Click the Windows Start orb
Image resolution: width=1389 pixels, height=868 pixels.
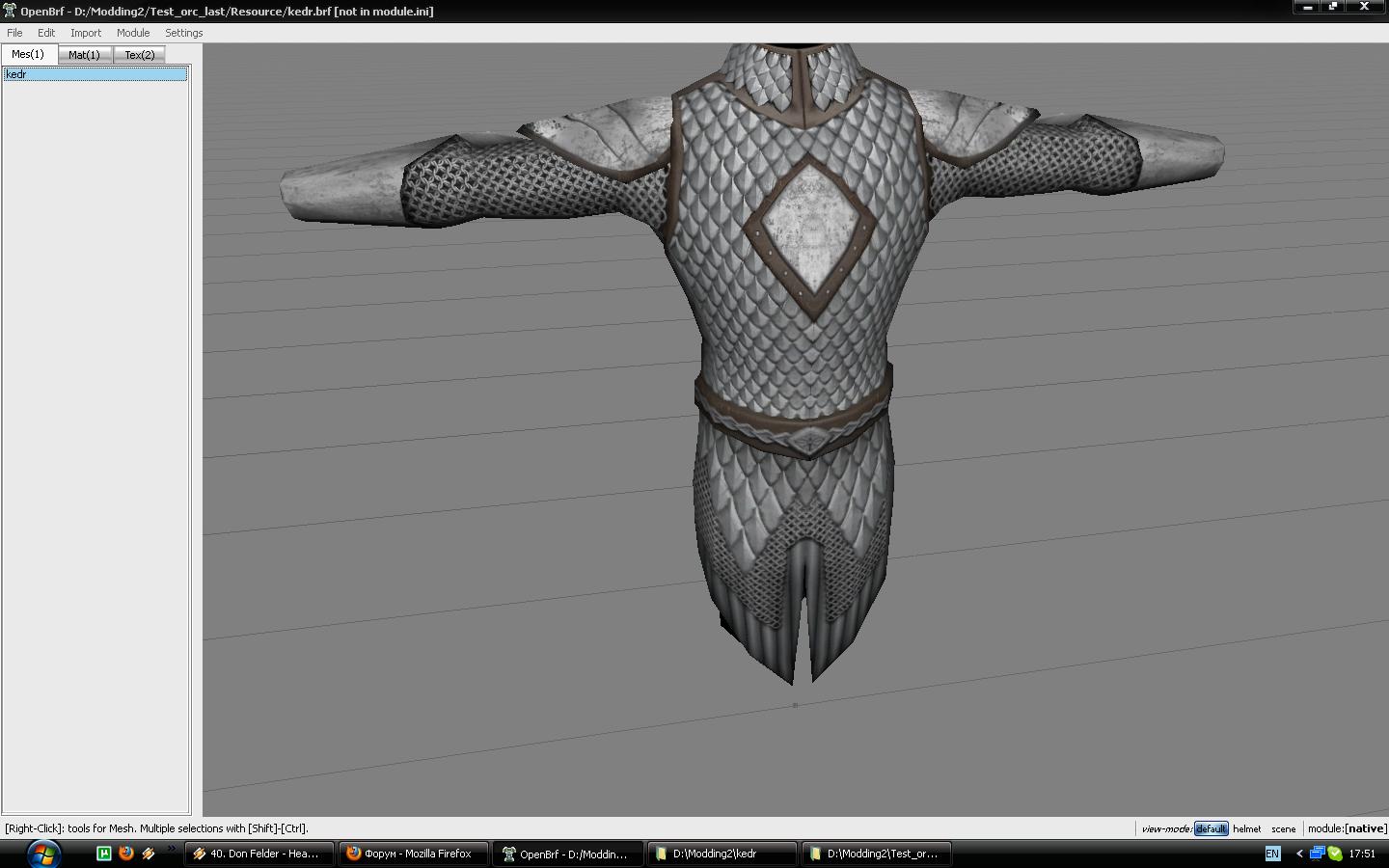click(43, 854)
